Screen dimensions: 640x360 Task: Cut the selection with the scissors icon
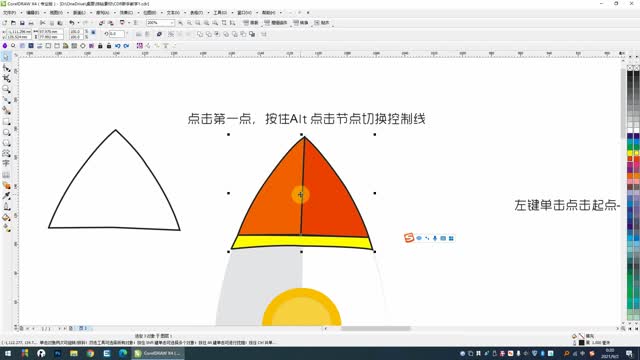[42, 23]
